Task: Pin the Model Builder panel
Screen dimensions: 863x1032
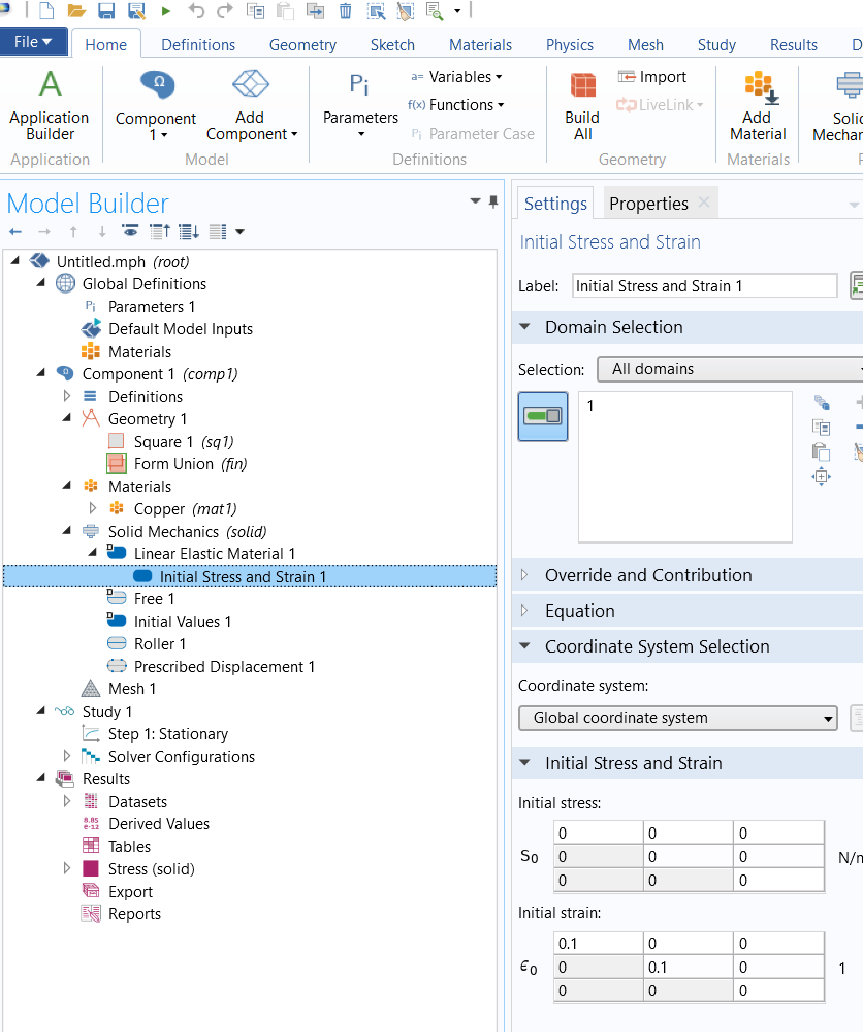Action: pyautogui.click(x=493, y=202)
